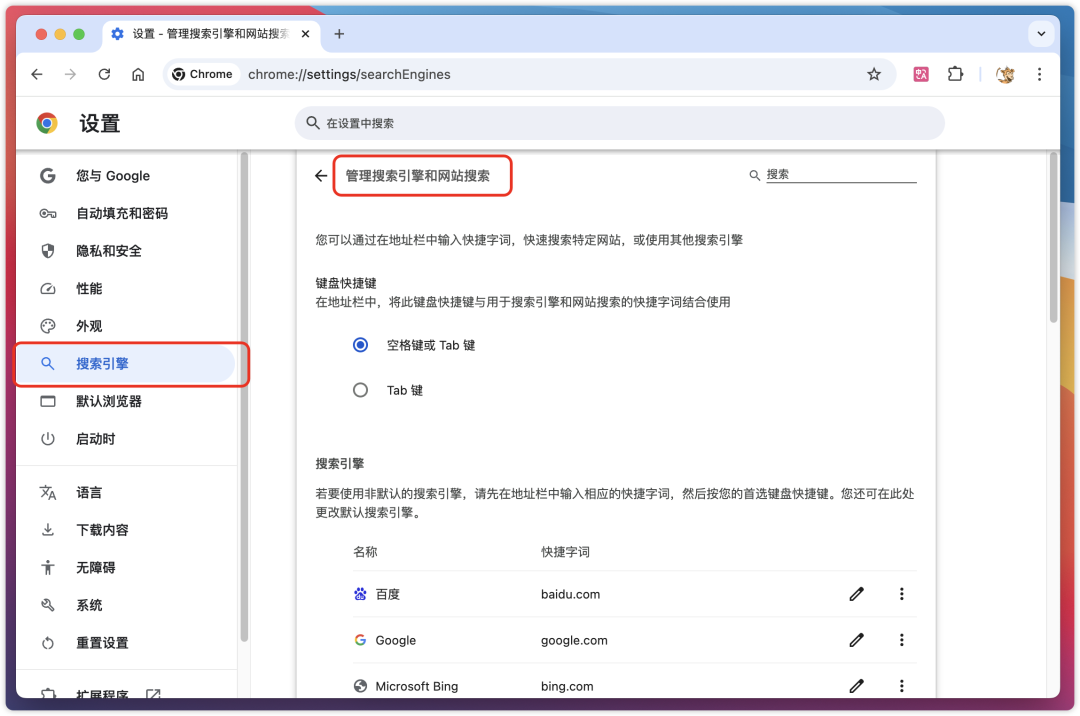Open the translate extension icon
Screen dimensions: 1080x716
click(x=921, y=74)
